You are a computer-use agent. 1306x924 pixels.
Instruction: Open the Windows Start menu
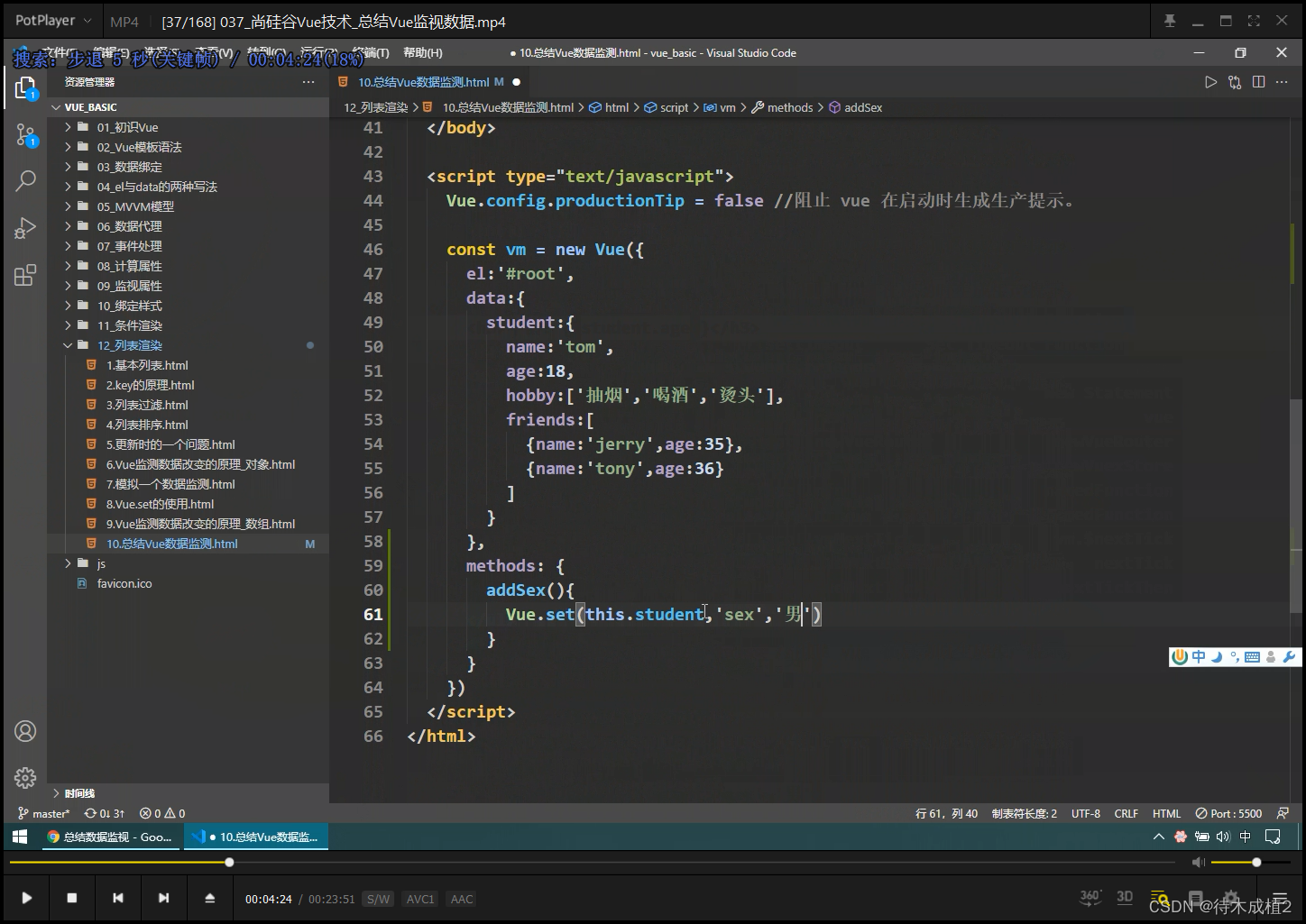point(19,837)
